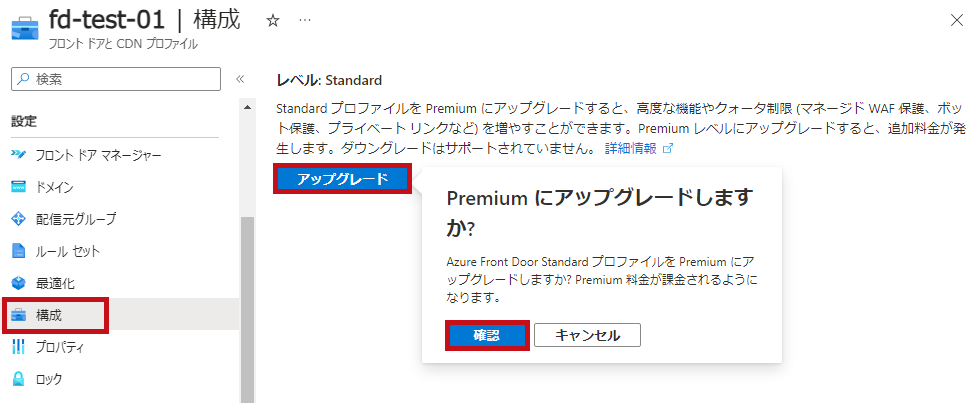Click the Origin Groups (配信元グループ) icon
Viewport: 977px width, 403px height.
point(19,219)
